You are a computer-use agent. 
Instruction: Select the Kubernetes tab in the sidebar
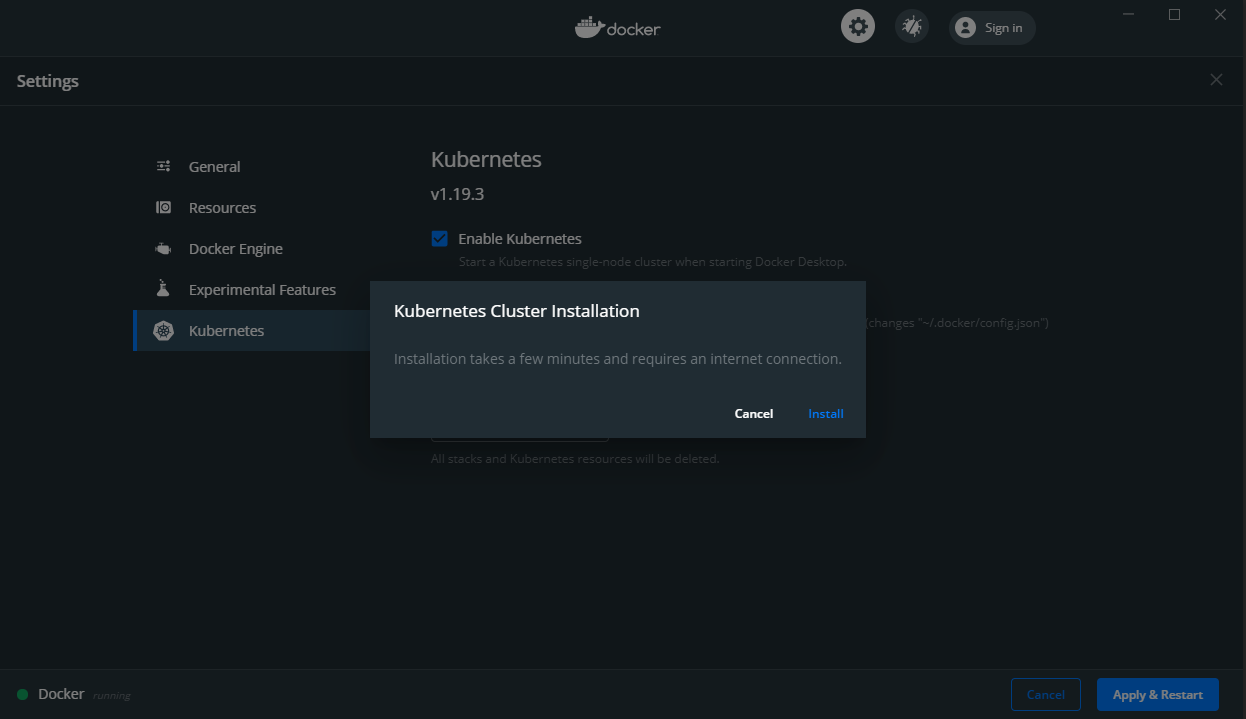(252, 331)
